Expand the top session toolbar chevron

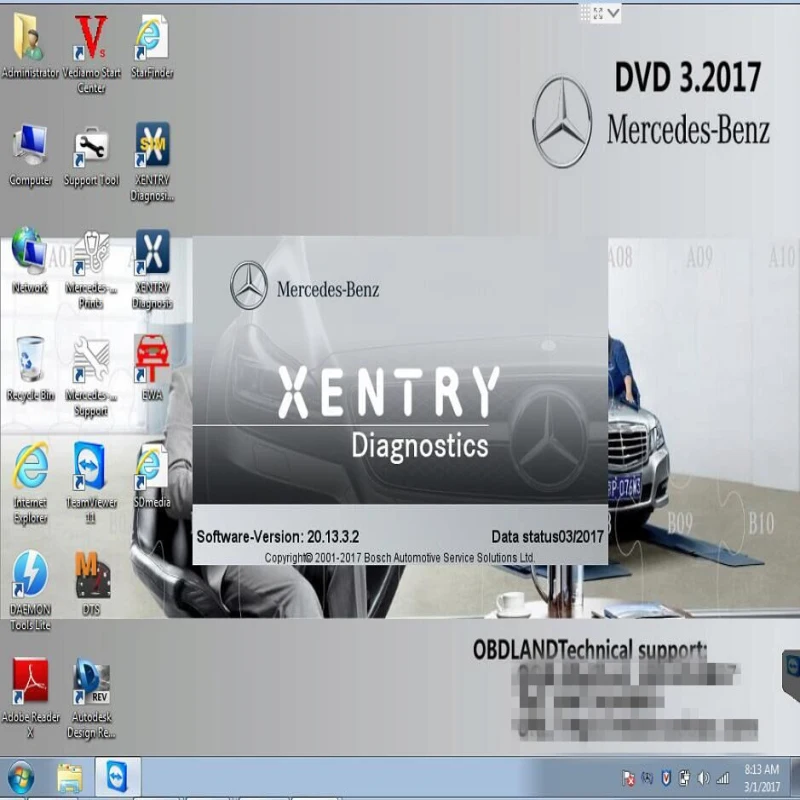coord(614,12)
